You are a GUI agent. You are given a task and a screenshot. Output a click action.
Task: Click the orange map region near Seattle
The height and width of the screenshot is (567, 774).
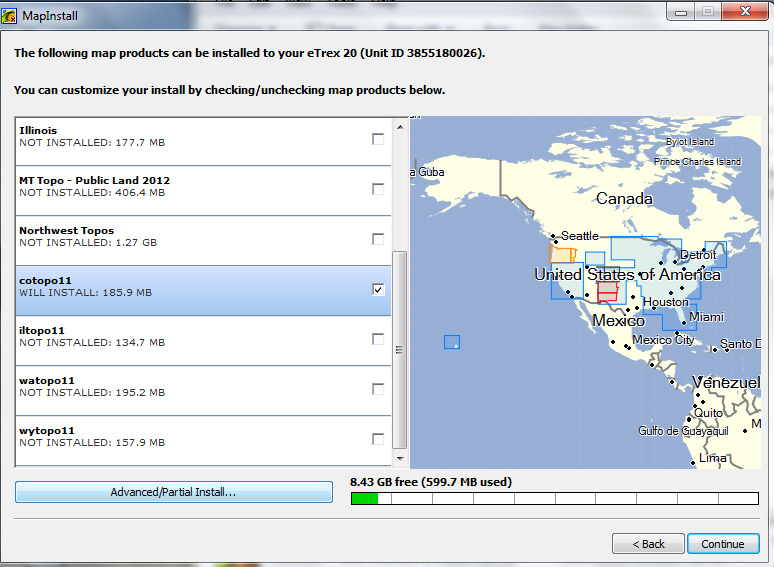point(560,254)
